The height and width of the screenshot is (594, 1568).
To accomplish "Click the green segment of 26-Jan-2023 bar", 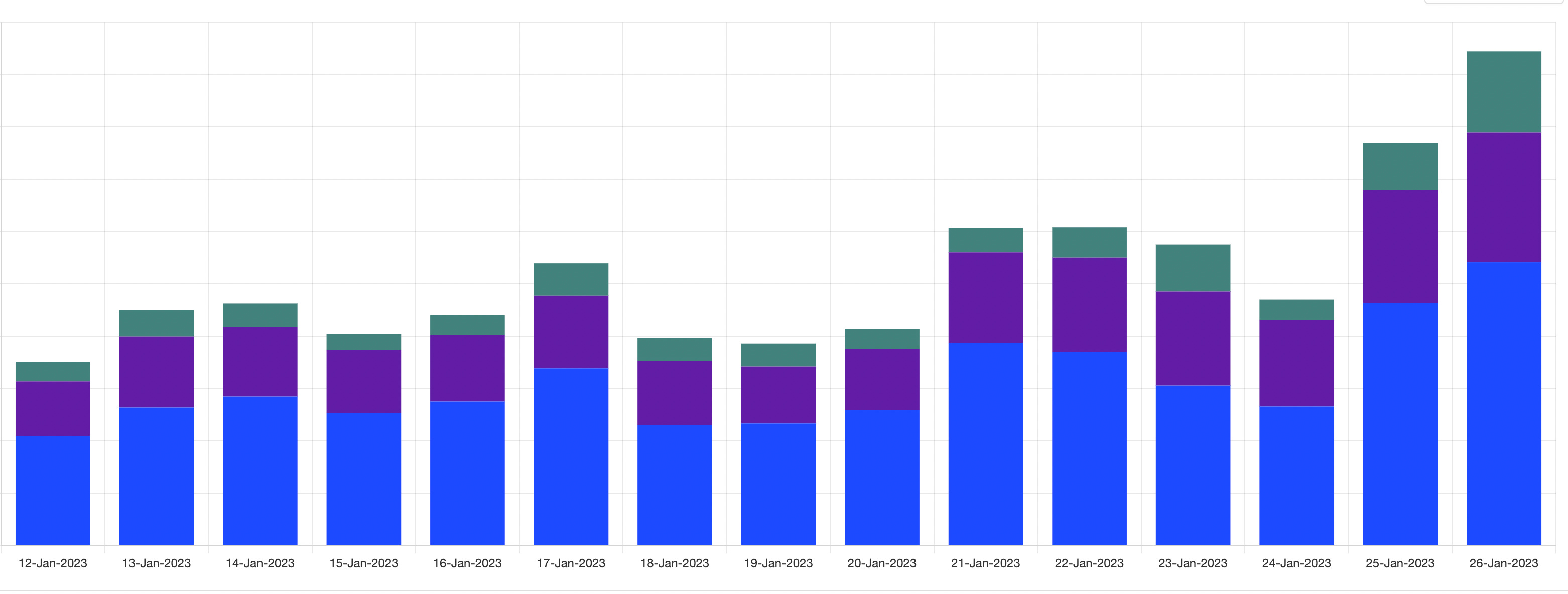I will tap(1503, 92).
